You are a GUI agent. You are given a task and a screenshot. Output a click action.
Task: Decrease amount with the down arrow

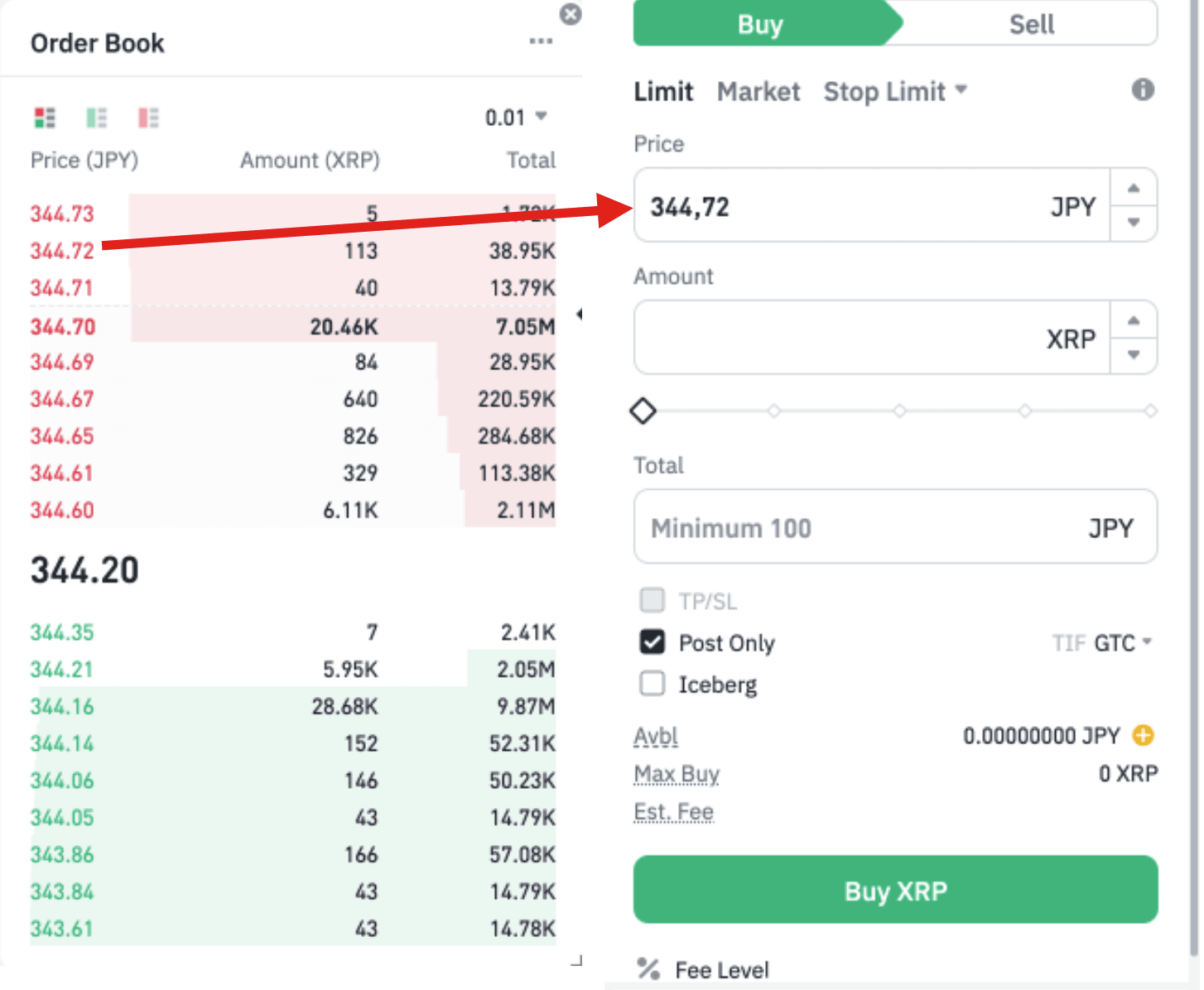(x=1134, y=355)
